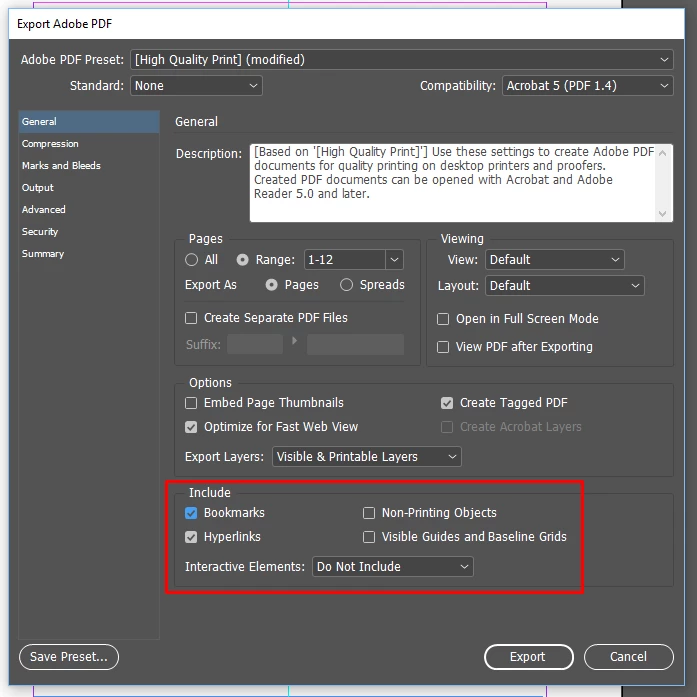This screenshot has height=697, width=697.
Task: Enable Open in Full Screen Mode
Action: pyautogui.click(x=443, y=319)
